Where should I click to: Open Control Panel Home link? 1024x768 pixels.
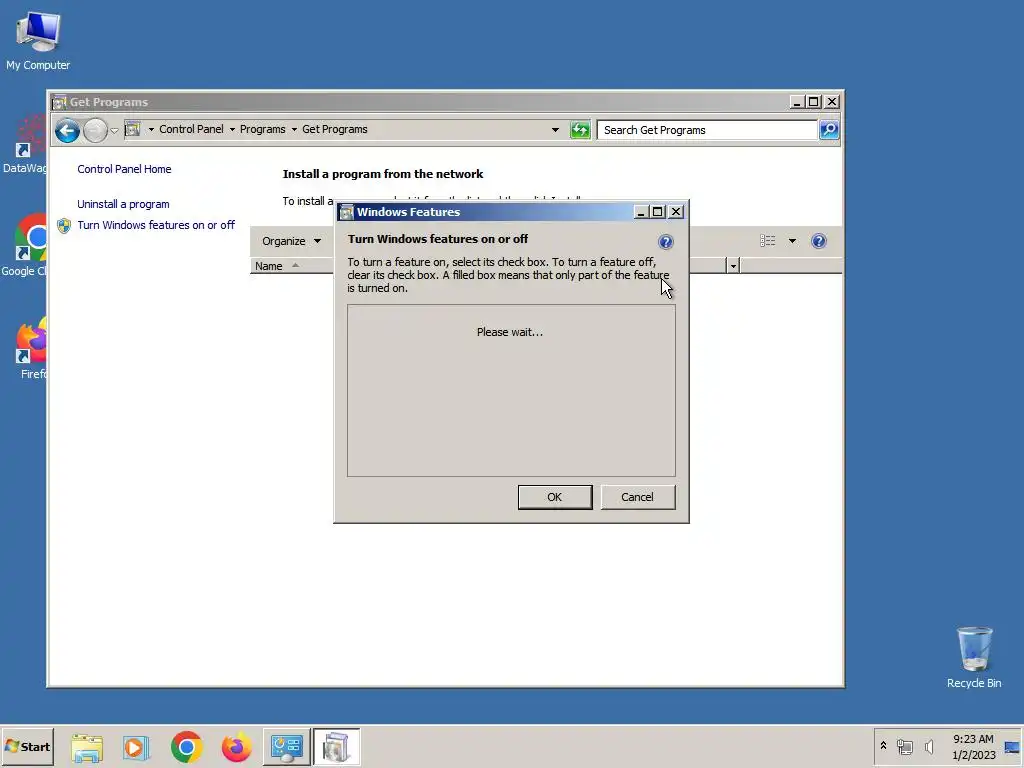point(124,169)
